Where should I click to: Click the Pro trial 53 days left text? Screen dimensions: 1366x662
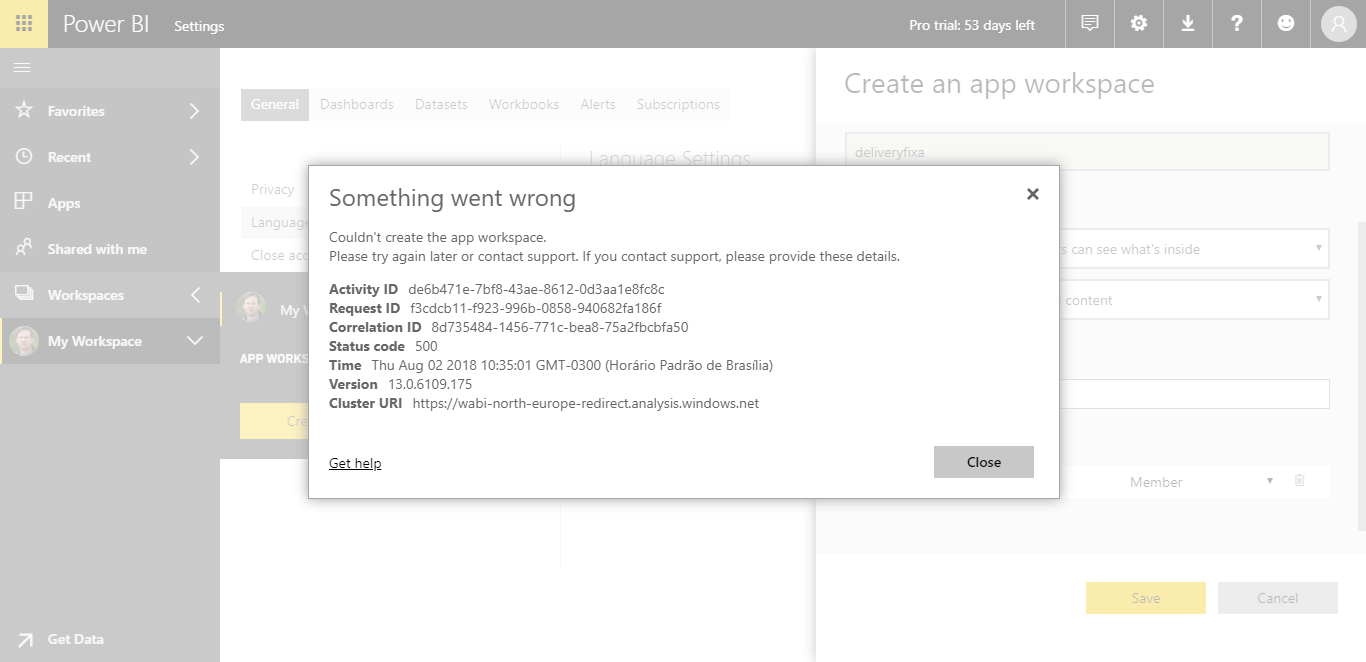[x=972, y=25]
